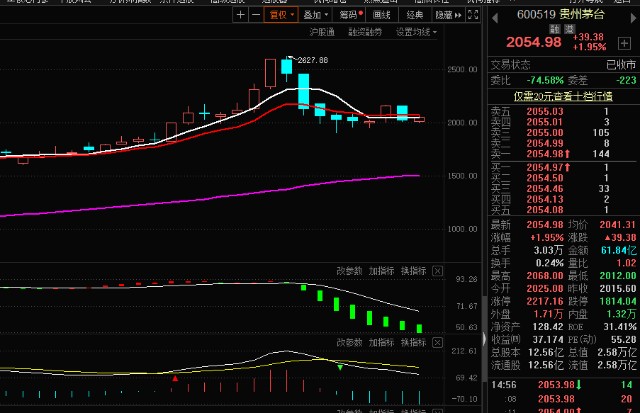
Task: Click the red buy signal arrow marker
Action: tap(176, 378)
